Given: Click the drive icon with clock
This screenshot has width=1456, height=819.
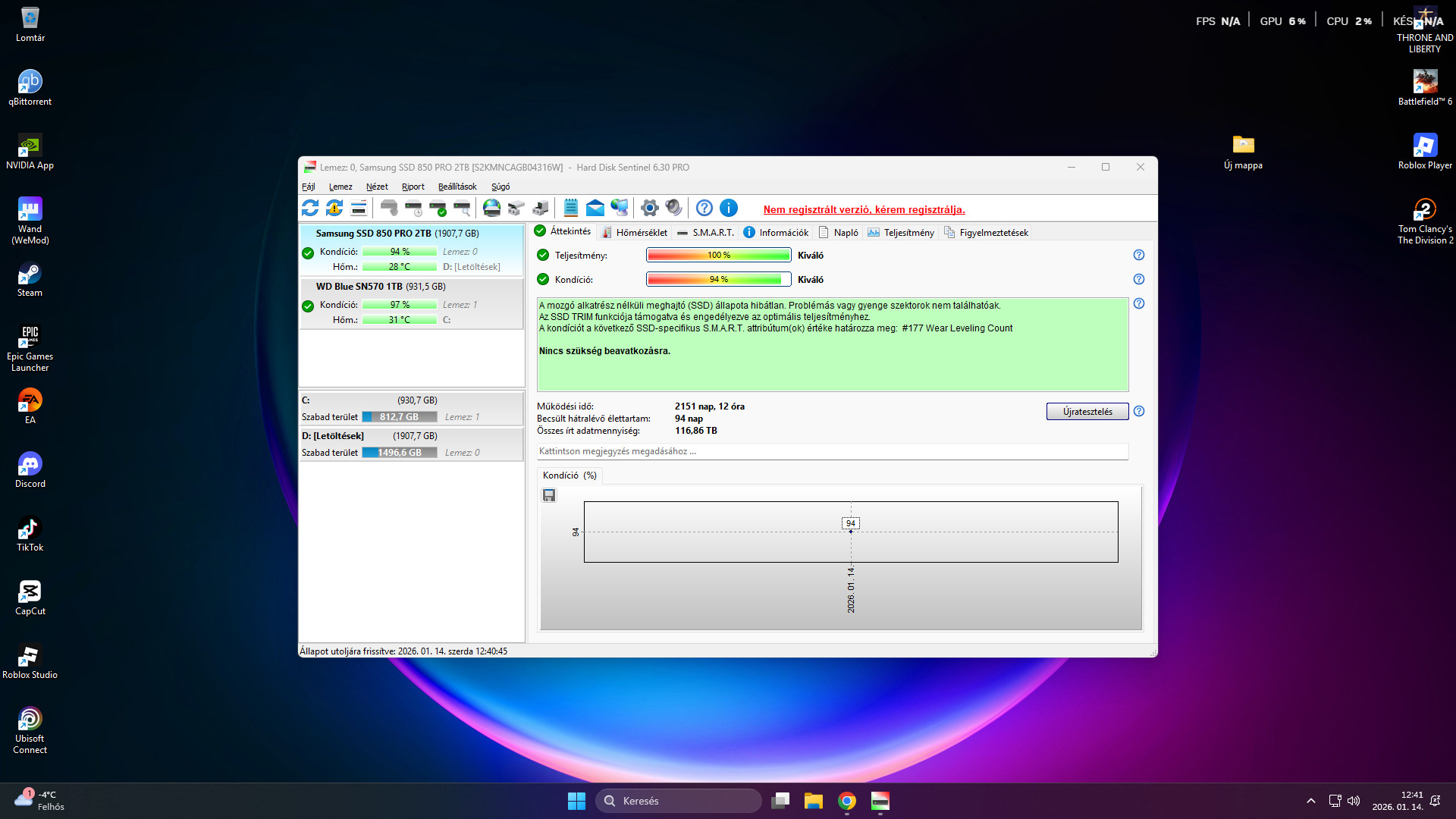Looking at the screenshot, I should click(x=413, y=208).
